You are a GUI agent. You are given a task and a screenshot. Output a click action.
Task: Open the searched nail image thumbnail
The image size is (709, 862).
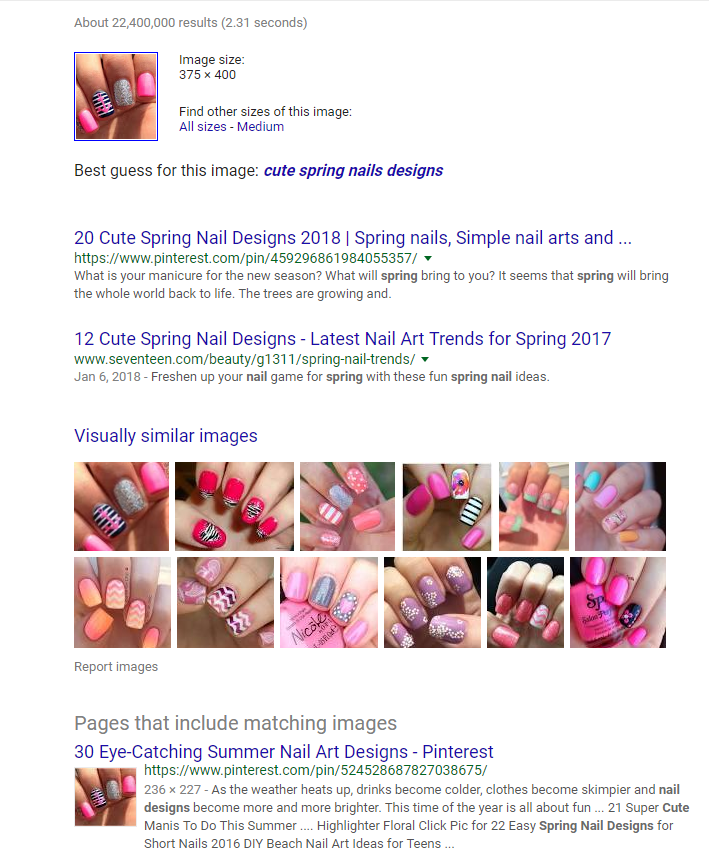(116, 96)
